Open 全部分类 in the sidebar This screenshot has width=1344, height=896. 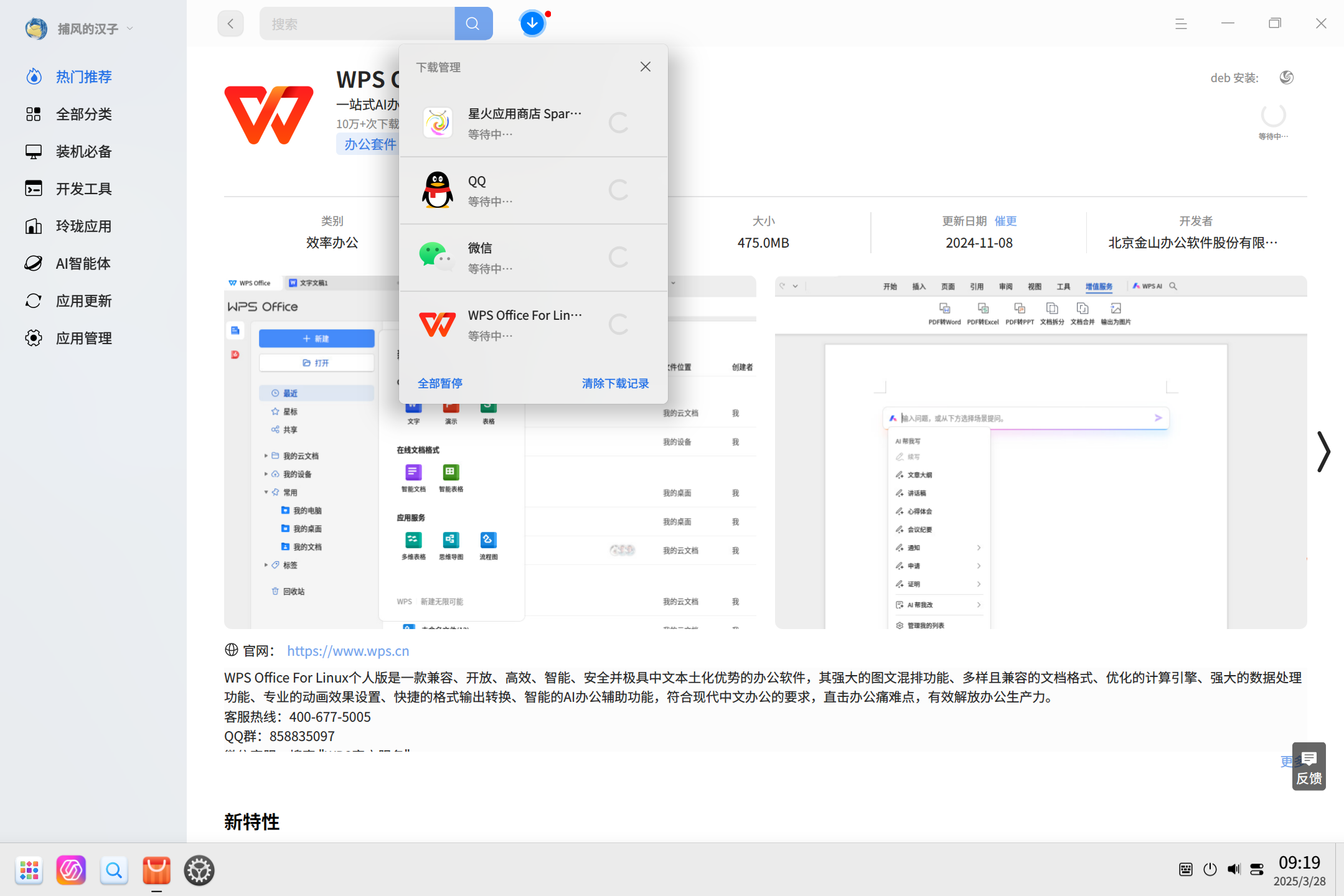click(x=83, y=114)
